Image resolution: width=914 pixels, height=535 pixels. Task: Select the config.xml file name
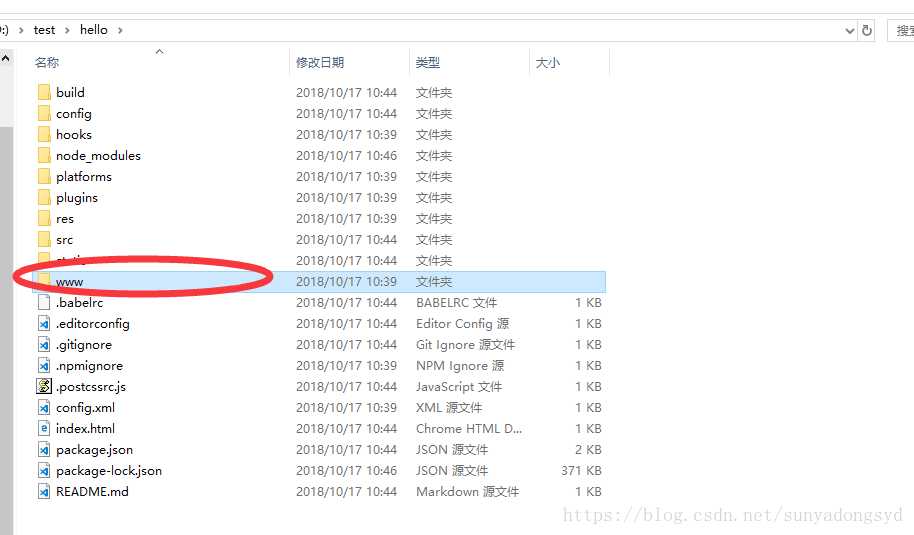86,407
